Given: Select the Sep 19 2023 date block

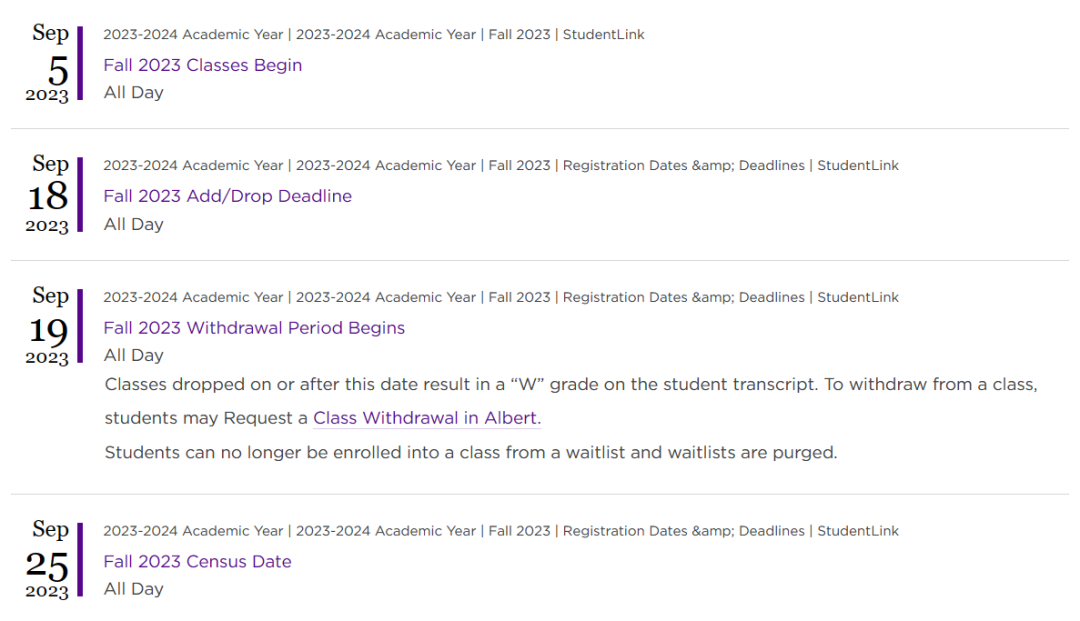Looking at the screenshot, I should tap(48, 326).
